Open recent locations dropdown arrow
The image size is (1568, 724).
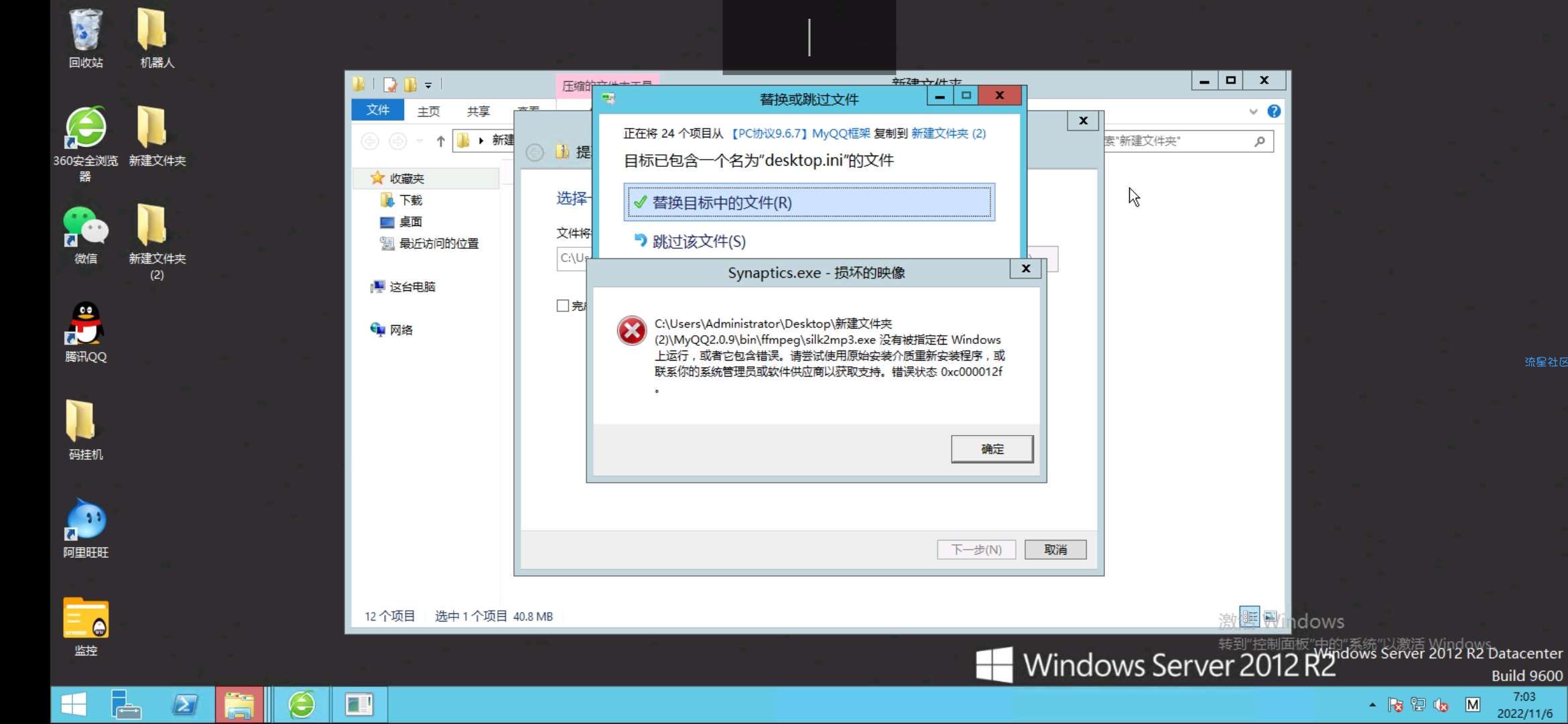(x=419, y=141)
